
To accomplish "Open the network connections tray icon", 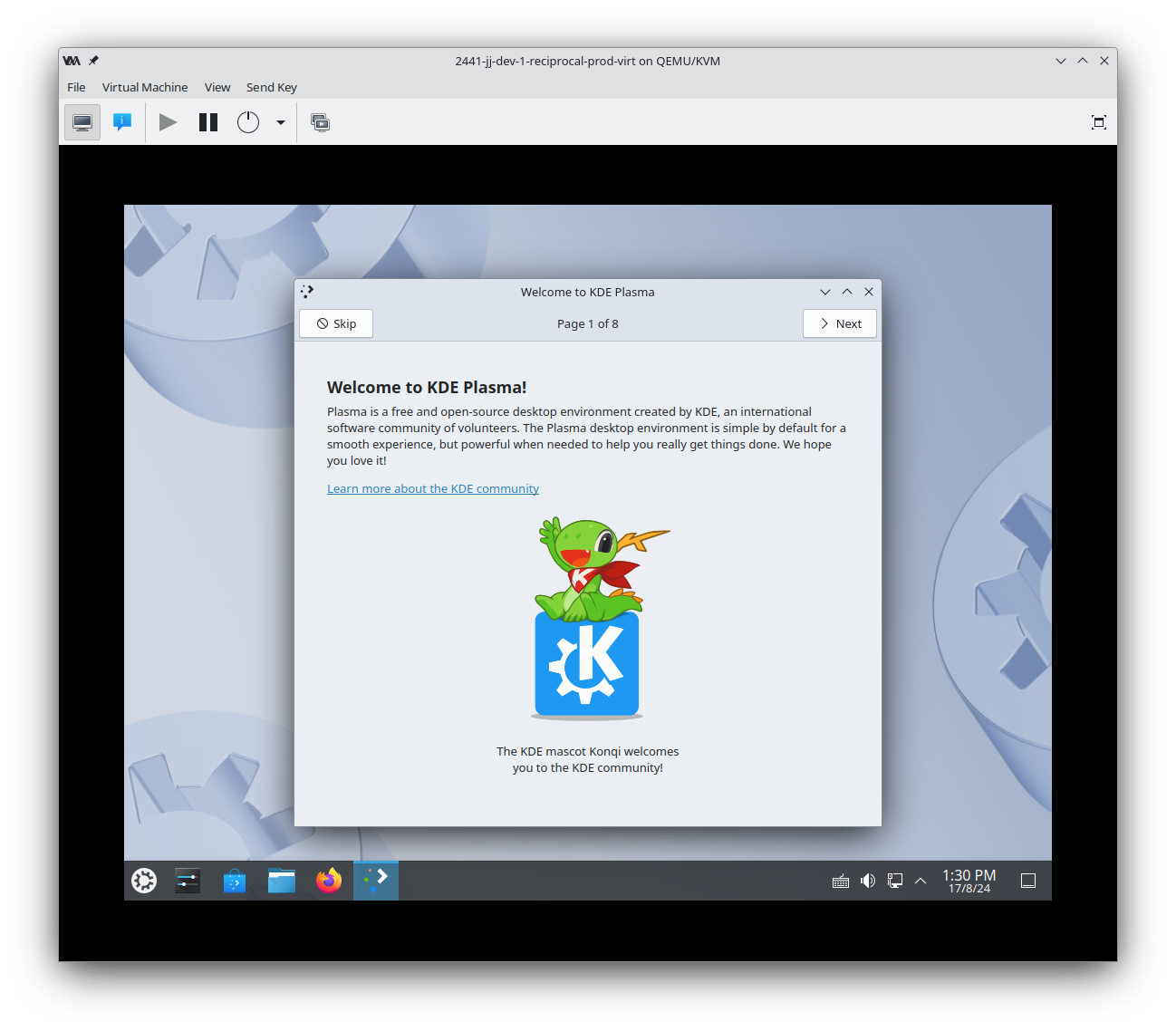I will pyautogui.click(x=895, y=881).
